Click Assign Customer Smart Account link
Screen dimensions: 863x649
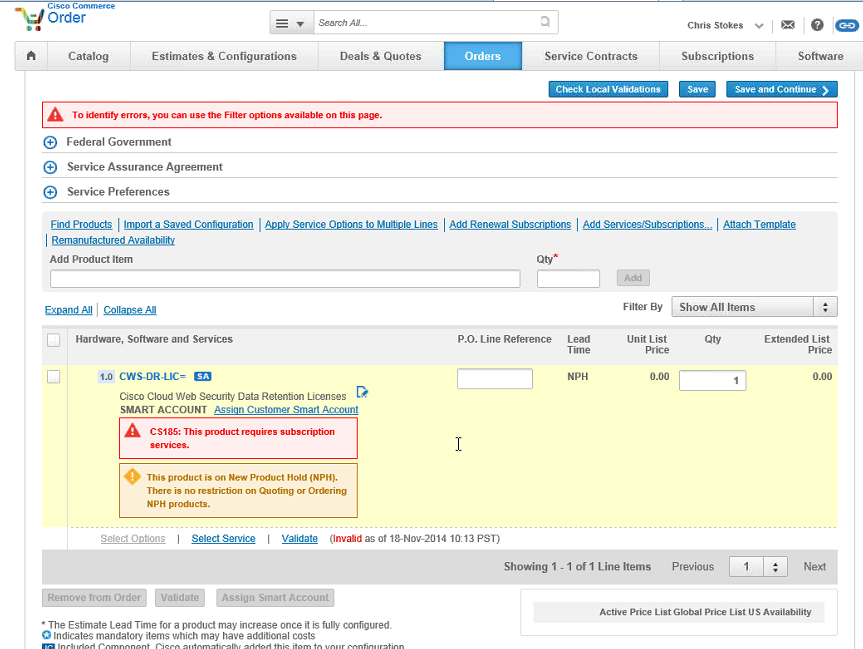click(x=286, y=410)
